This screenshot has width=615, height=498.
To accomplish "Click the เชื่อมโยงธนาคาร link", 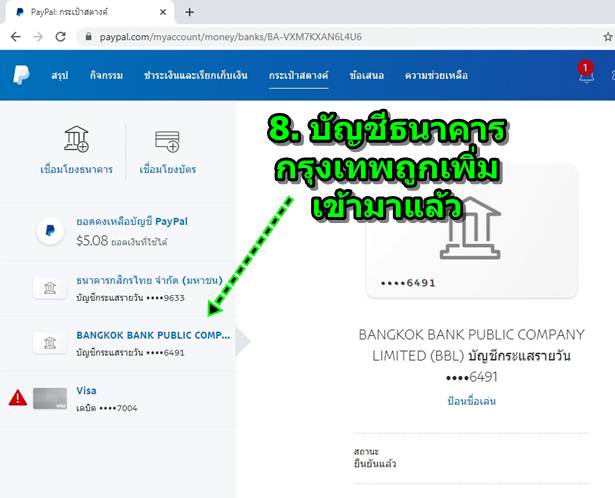I will pyautogui.click(x=76, y=169).
